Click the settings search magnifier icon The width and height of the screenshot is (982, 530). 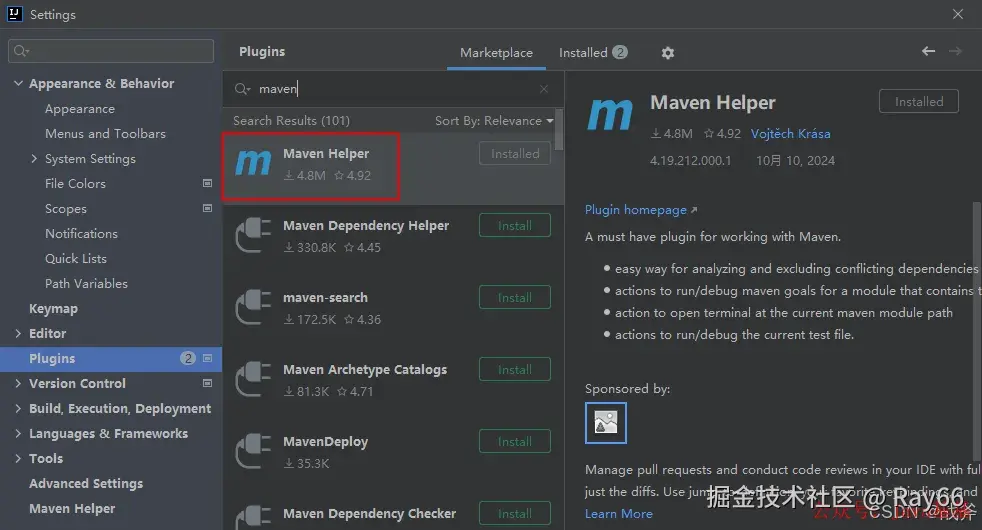click(21, 51)
